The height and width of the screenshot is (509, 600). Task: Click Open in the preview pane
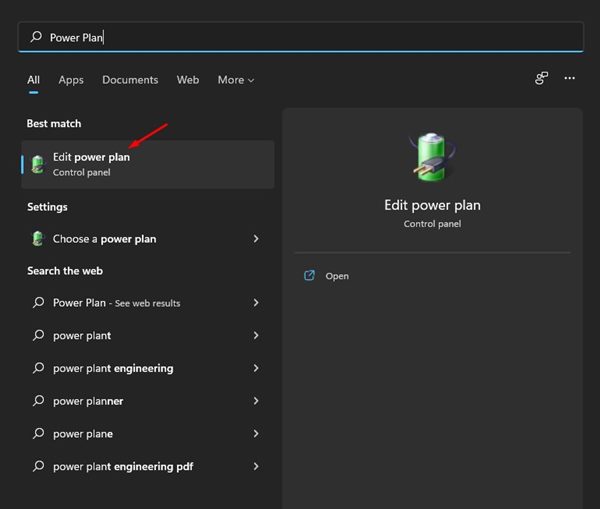click(337, 276)
